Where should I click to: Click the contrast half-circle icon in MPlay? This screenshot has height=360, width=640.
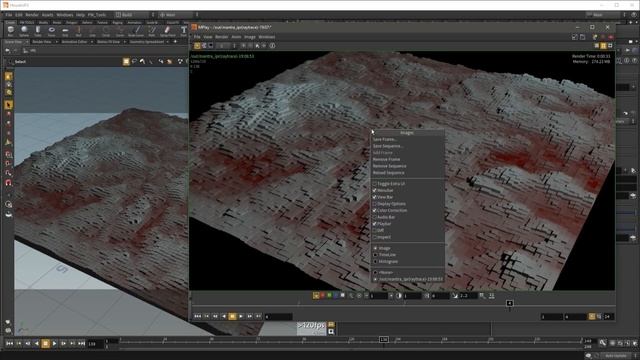399,296
